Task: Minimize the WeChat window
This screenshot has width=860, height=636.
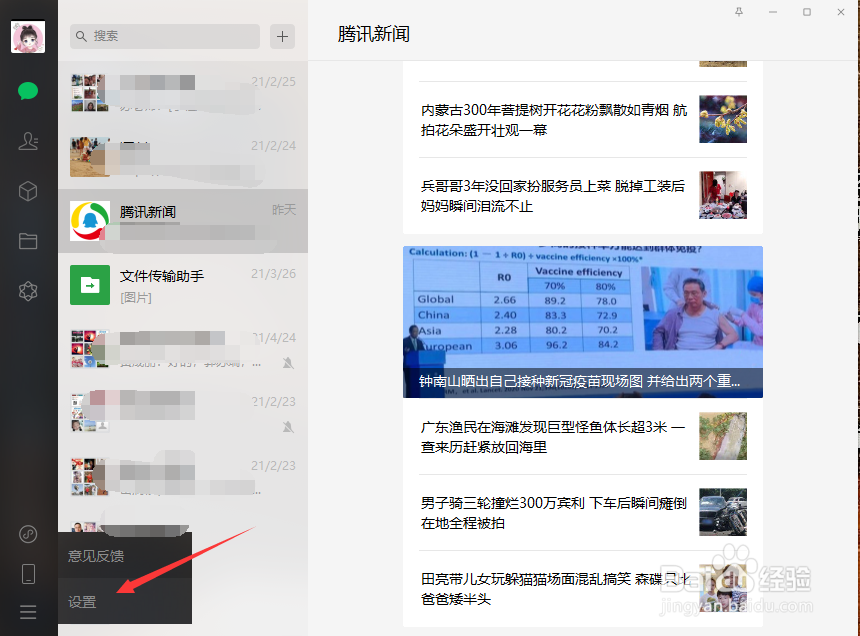Action: coord(773,12)
